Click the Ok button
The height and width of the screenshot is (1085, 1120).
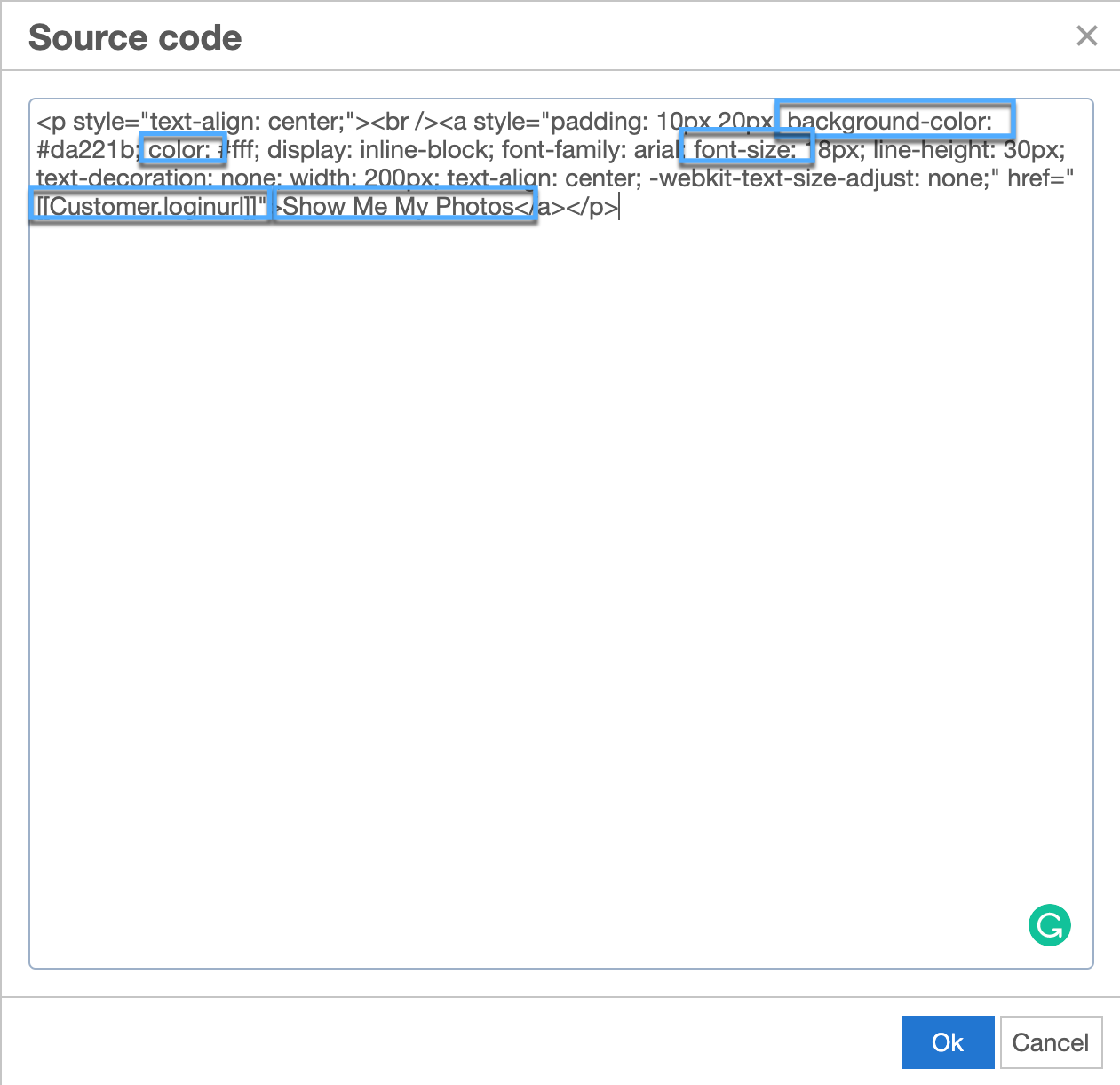tap(948, 1042)
